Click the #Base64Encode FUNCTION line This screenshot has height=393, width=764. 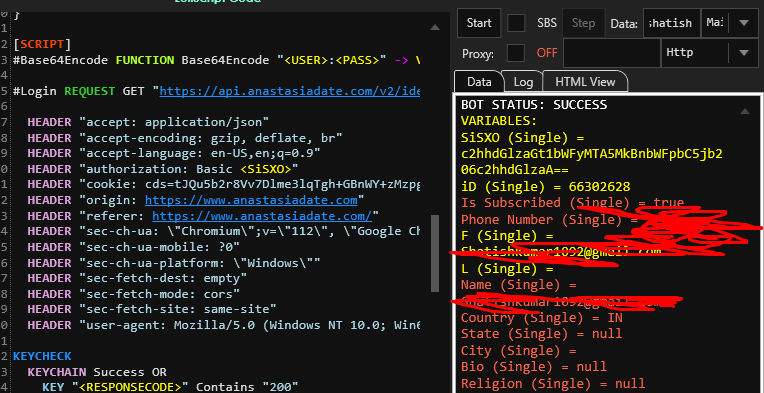tap(217, 60)
